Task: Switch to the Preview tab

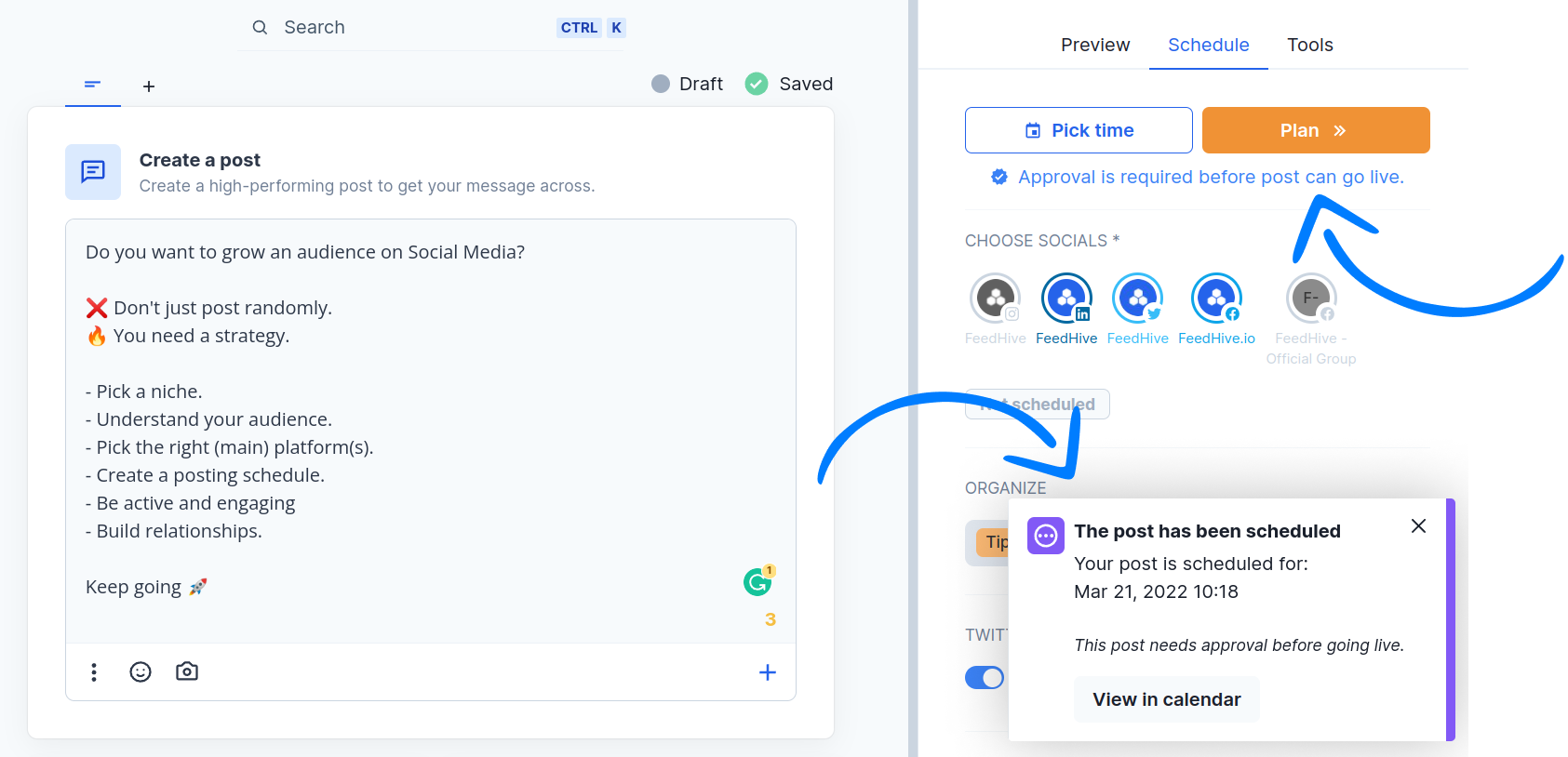Action: [1095, 45]
